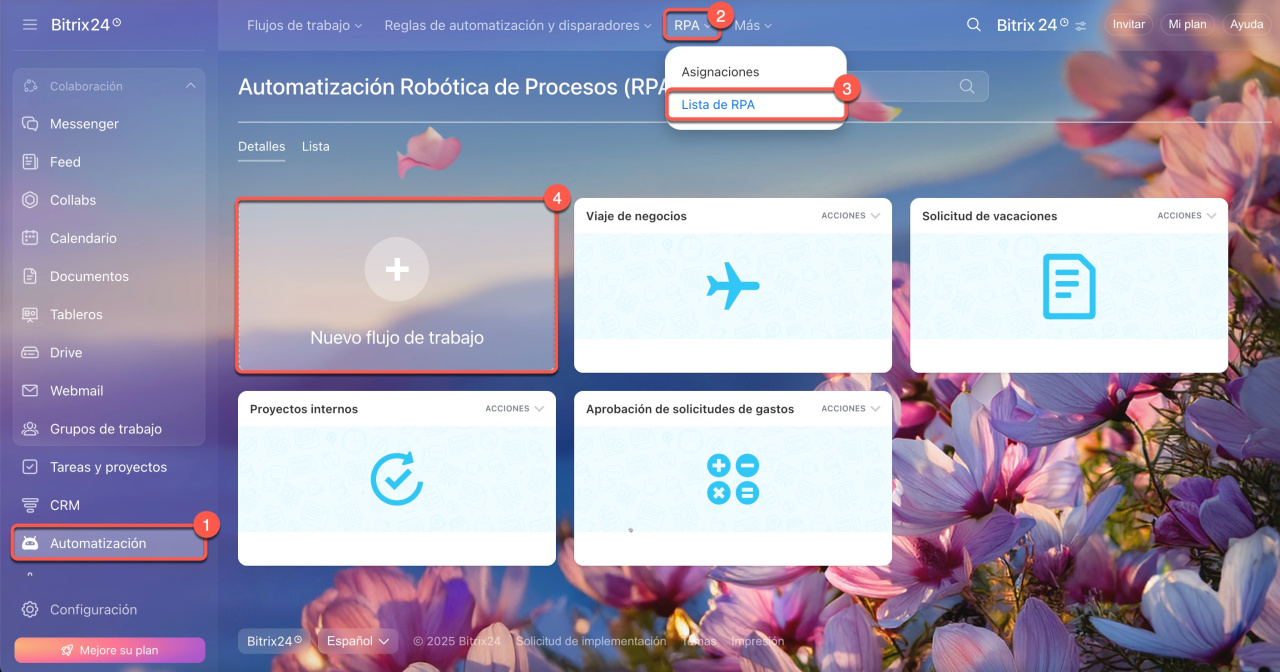Image resolution: width=1280 pixels, height=672 pixels.
Task: Click the Nuevo flujo de trabajo card
Action: [x=397, y=286]
